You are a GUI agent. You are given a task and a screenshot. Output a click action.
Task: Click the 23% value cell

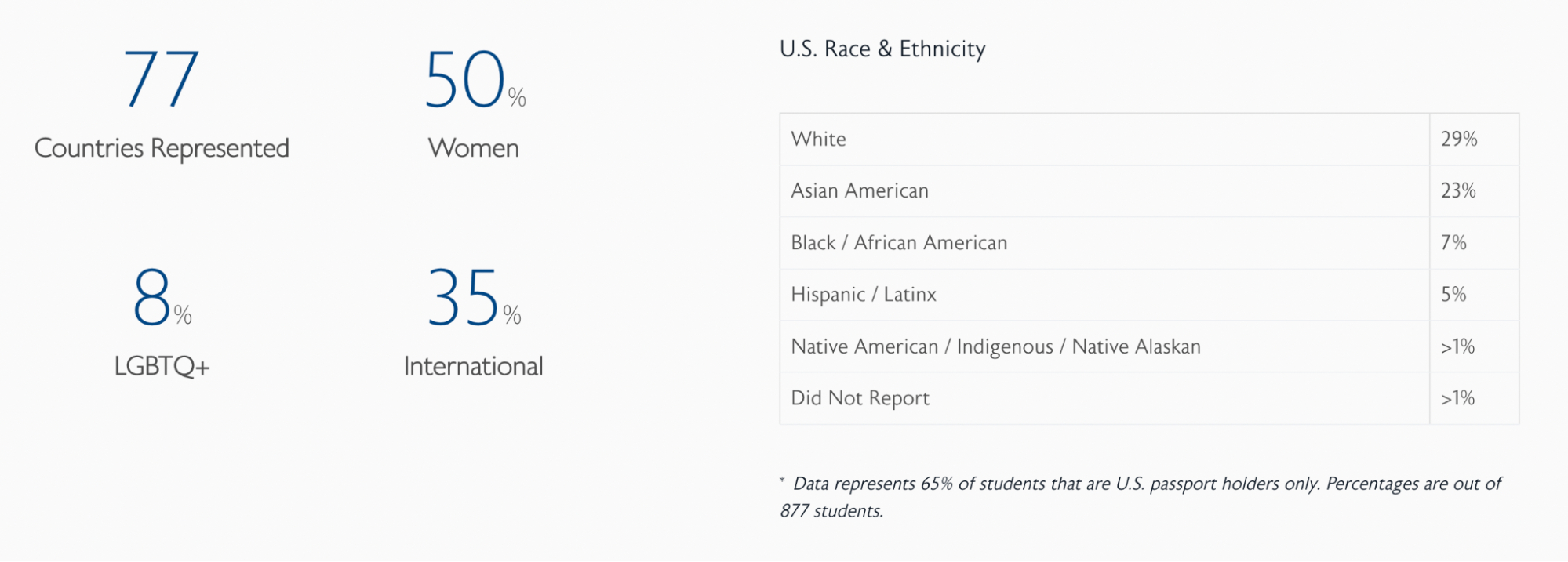[x=1474, y=191]
